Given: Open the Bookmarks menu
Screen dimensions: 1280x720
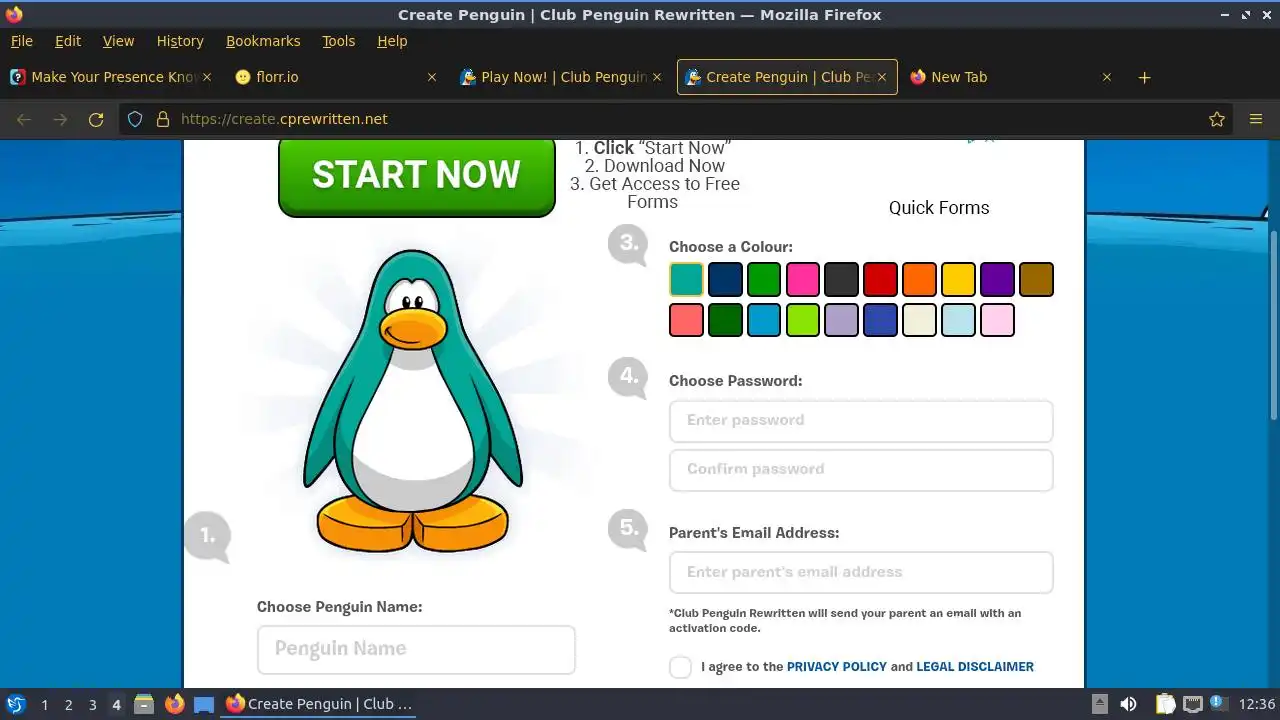Looking at the screenshot, I should click(263, 41).
